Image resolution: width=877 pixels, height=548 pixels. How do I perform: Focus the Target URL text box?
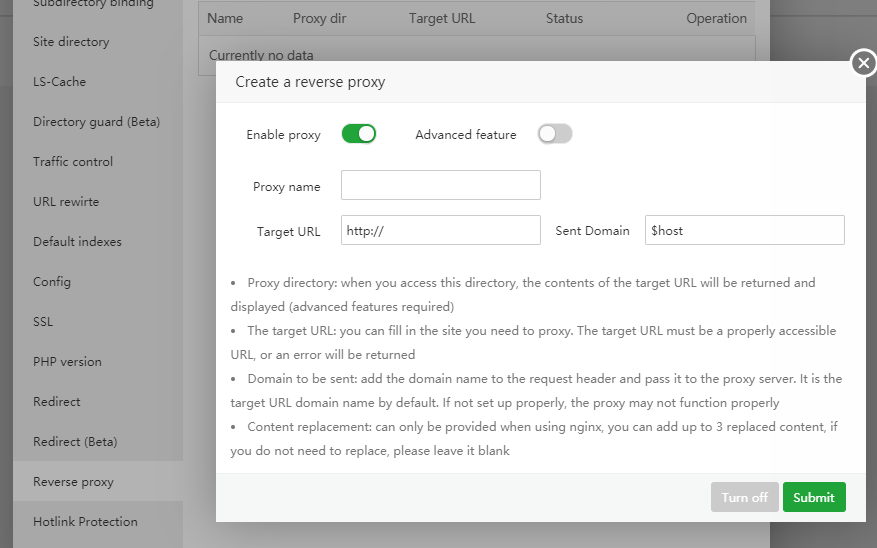440,230
